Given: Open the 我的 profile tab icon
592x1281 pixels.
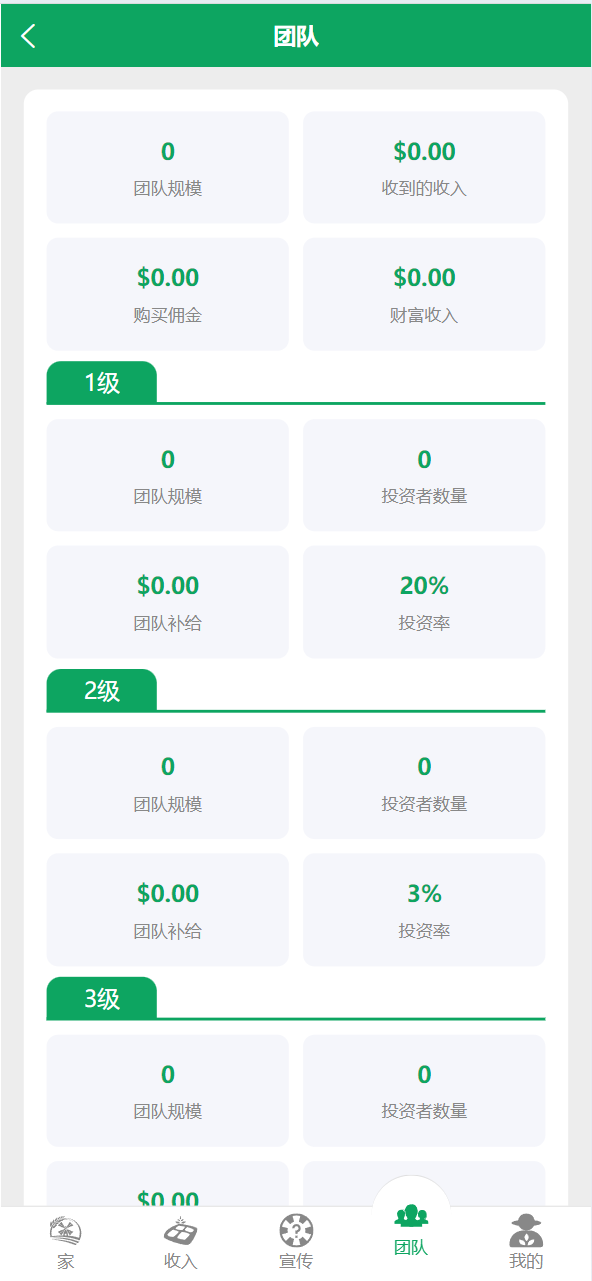Looking at the screenshot, I should pyautogui.click(x=526, y=1230).
